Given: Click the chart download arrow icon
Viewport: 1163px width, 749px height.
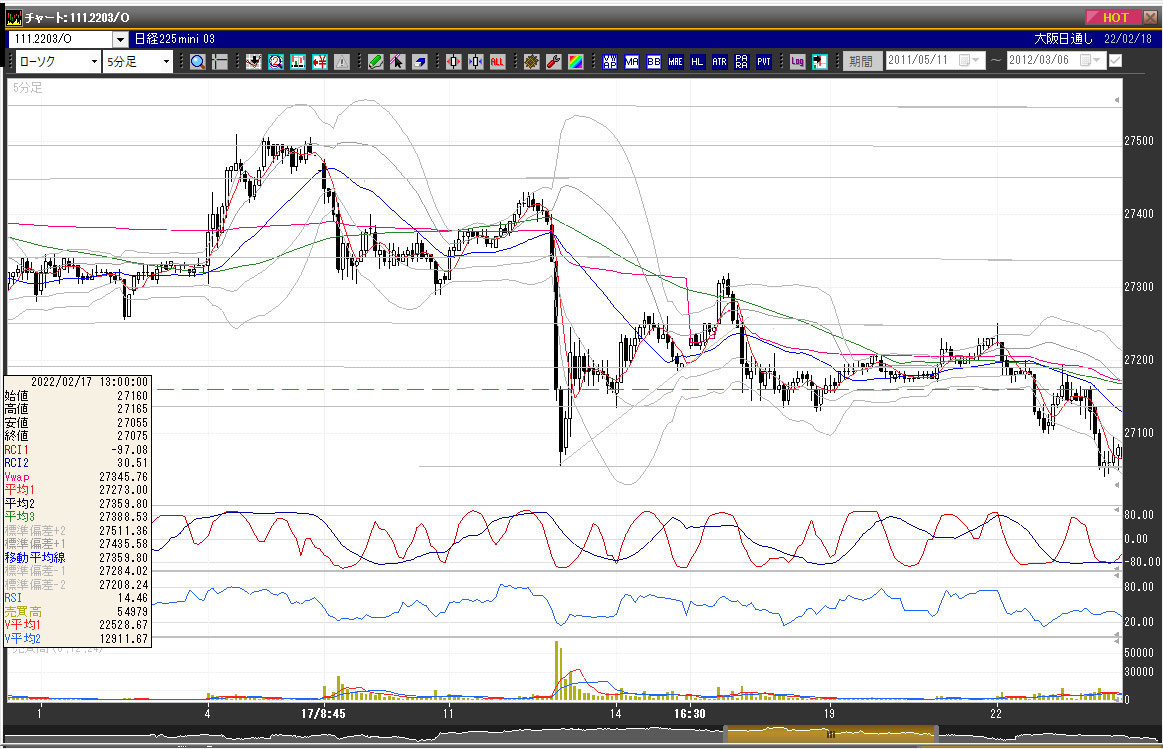Looking at the screenshot, I should [254, 62].
